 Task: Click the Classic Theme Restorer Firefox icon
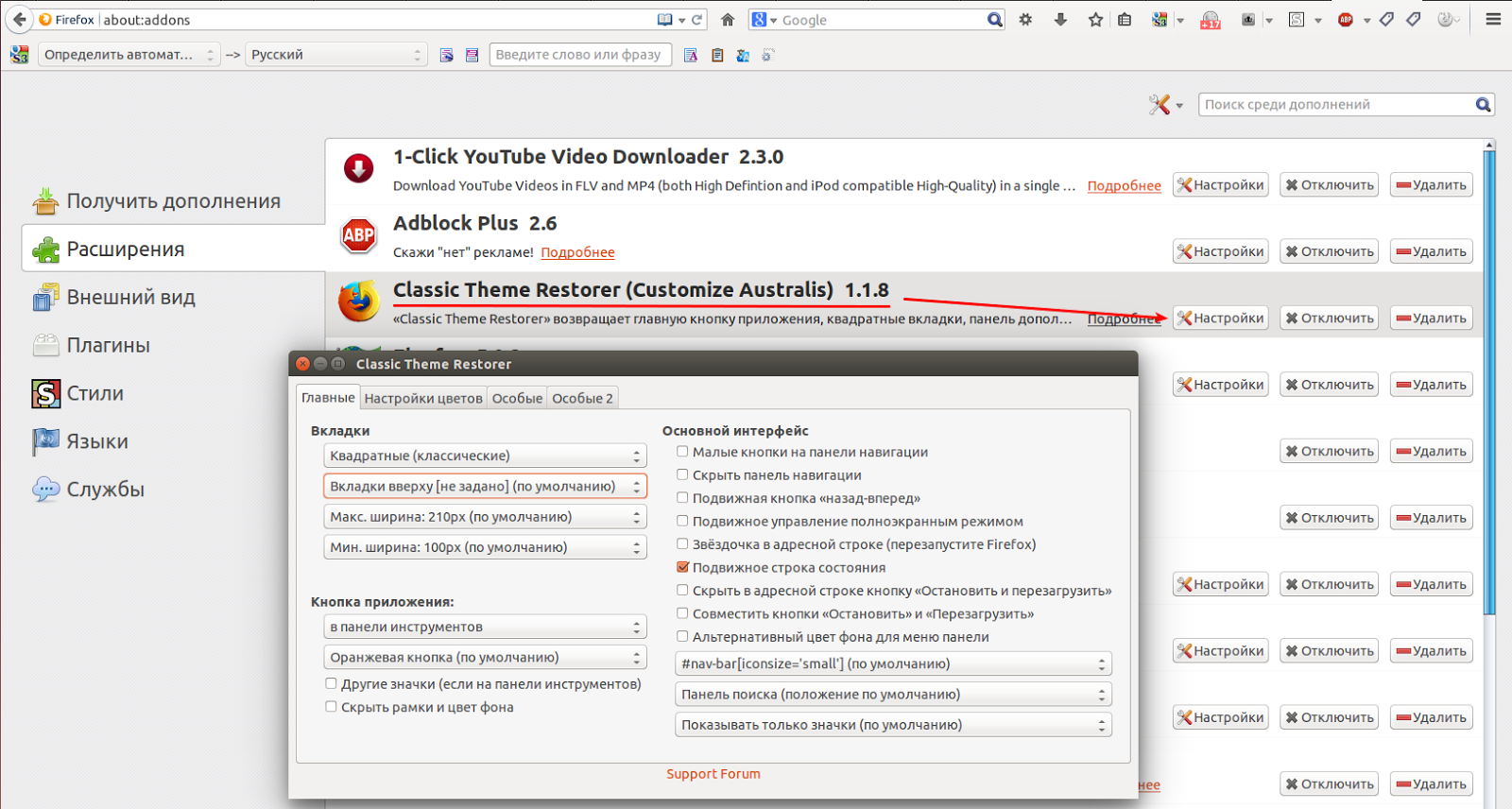click(358, 301)
